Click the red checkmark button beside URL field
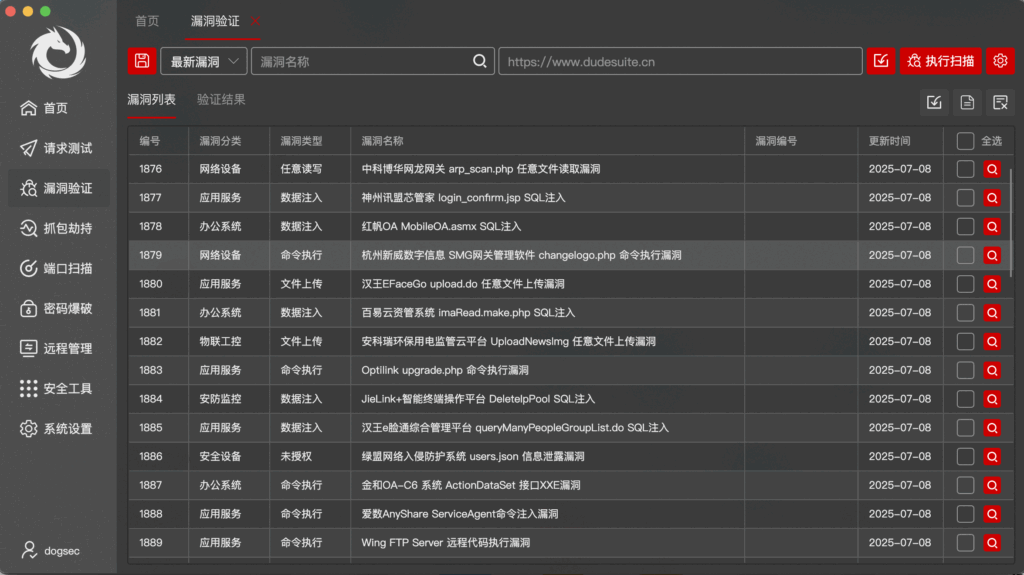Image resolution: width=1024 pixels, height=575 pixels. (880, 61)
